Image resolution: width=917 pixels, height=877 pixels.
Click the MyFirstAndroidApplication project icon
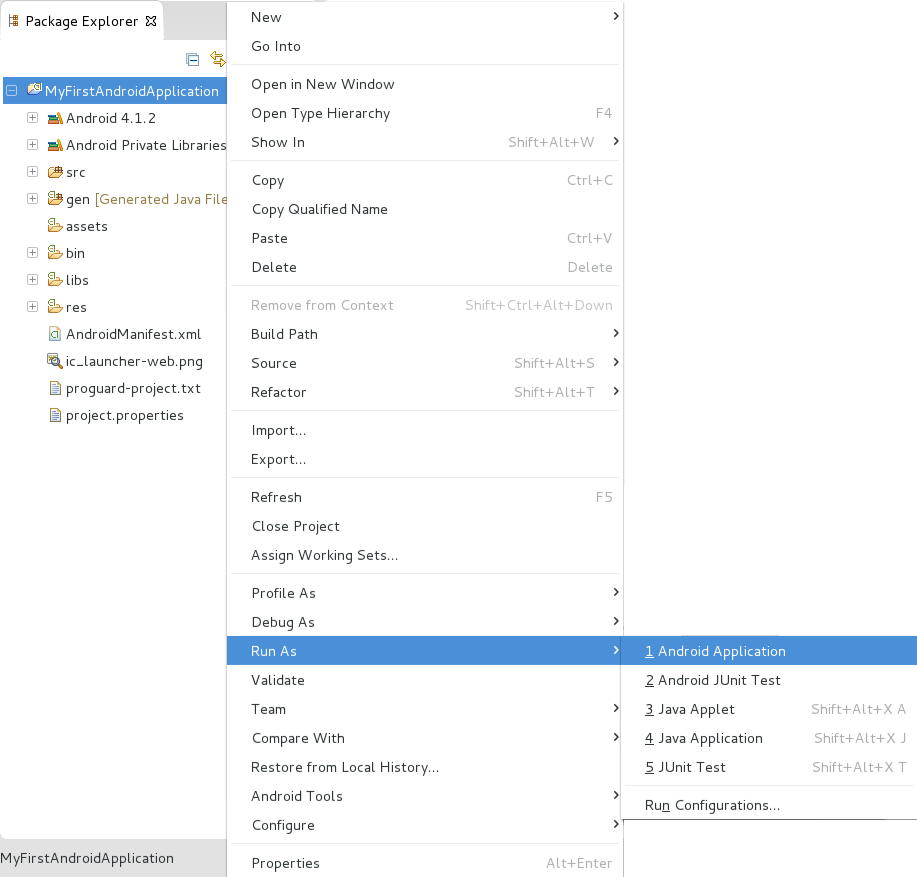(35, 89)
